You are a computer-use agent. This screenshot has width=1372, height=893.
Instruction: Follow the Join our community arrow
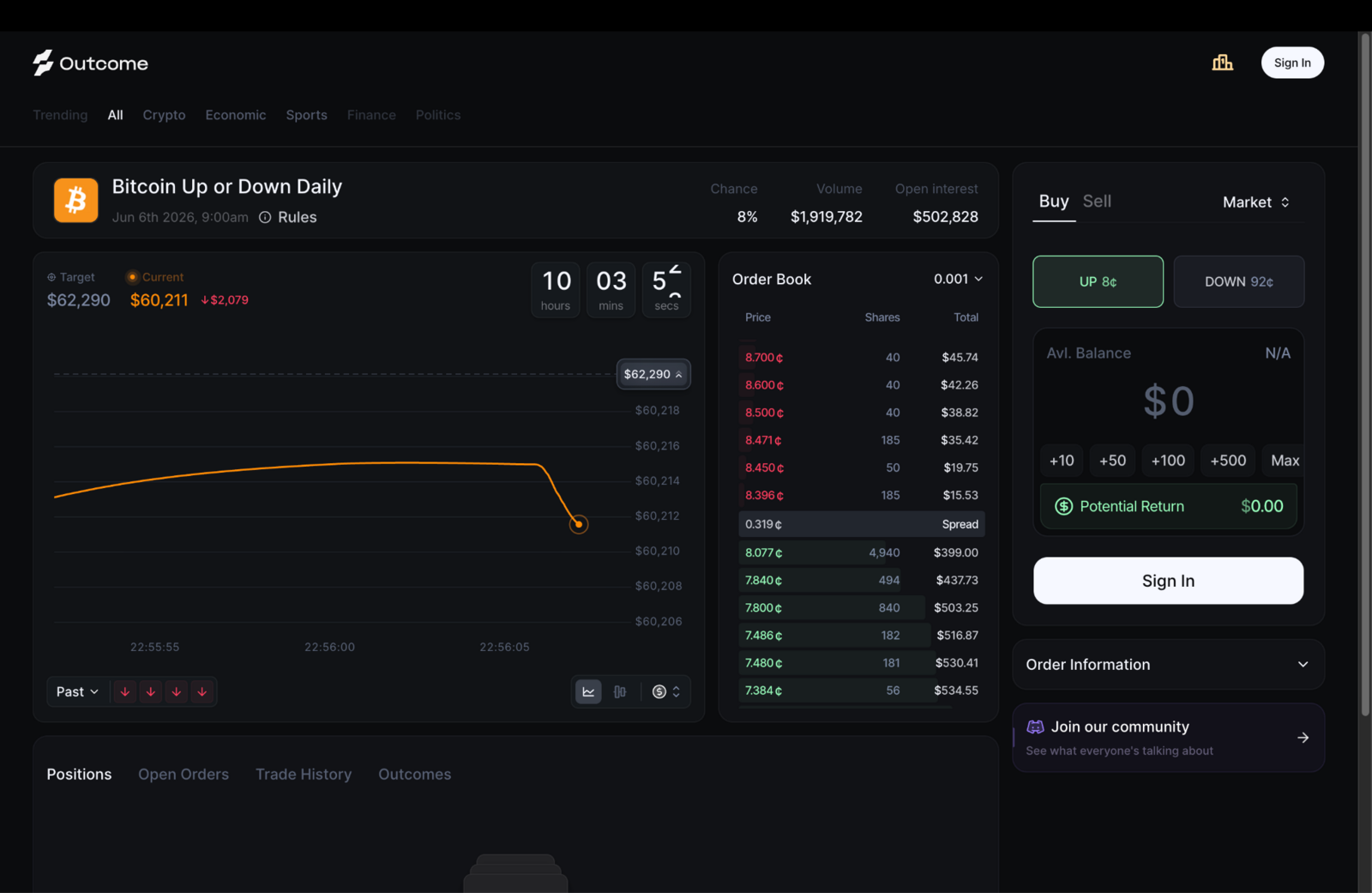pyautogui.click(x=1303, y=738)
